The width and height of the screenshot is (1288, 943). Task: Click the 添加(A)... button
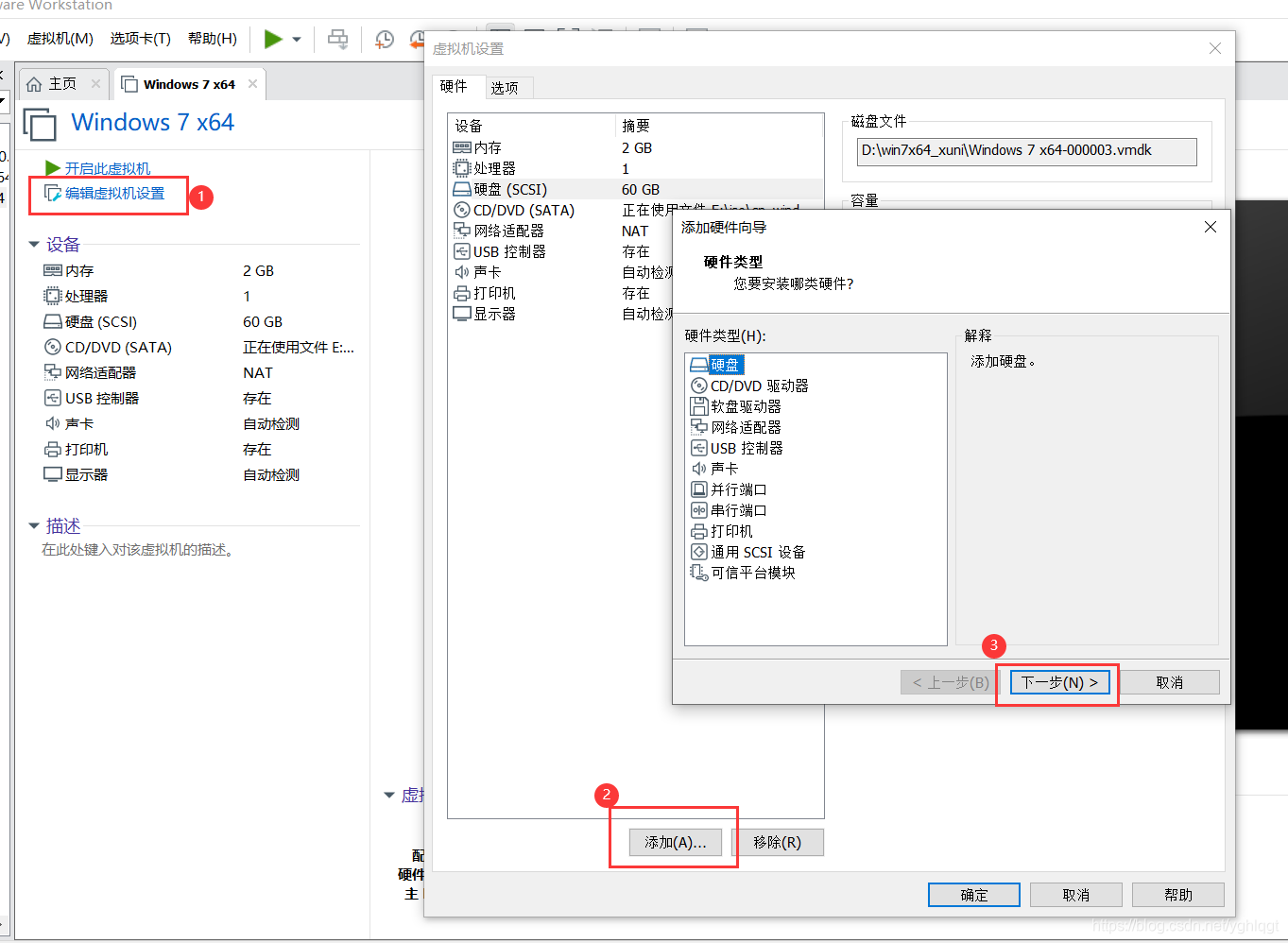(x=675, y=842)
